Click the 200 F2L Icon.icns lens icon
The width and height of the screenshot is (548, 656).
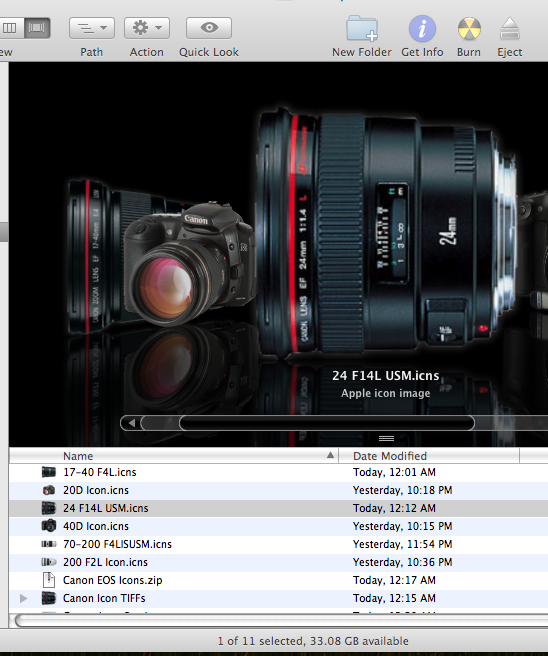tap(49, 562)
